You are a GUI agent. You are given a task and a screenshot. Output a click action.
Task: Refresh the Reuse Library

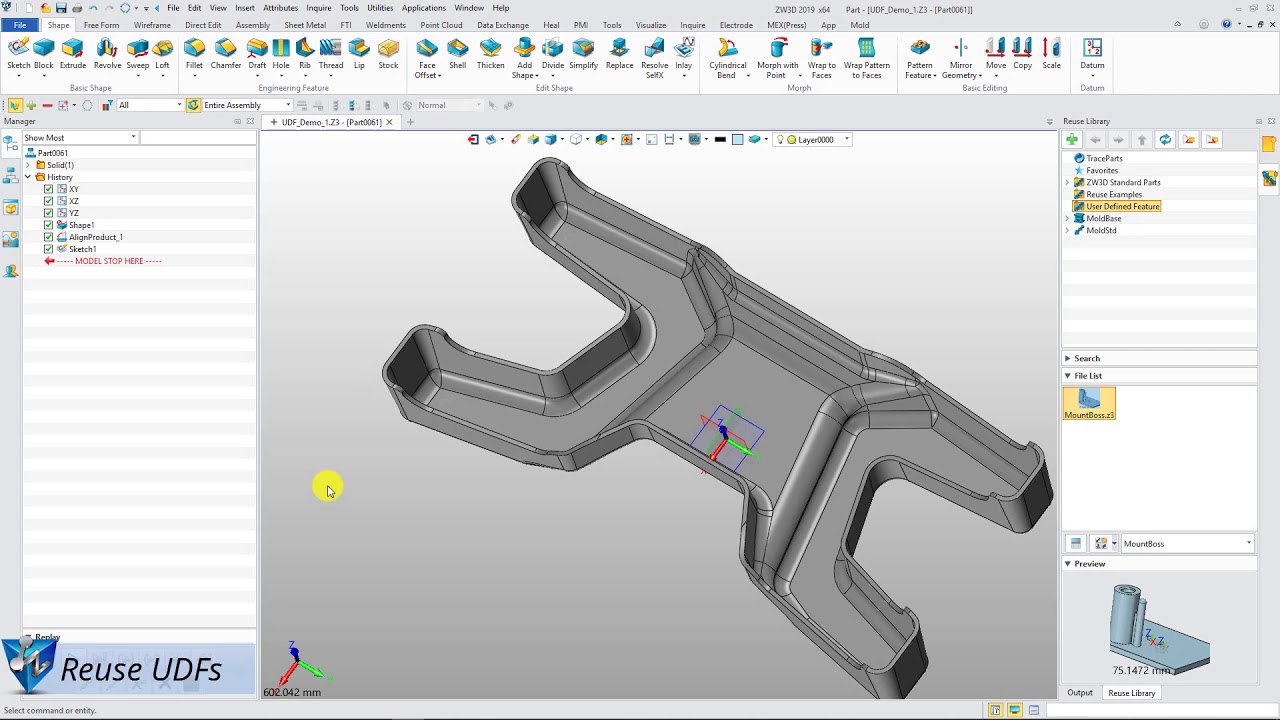pyautogui.click(x=1165, y=140)
